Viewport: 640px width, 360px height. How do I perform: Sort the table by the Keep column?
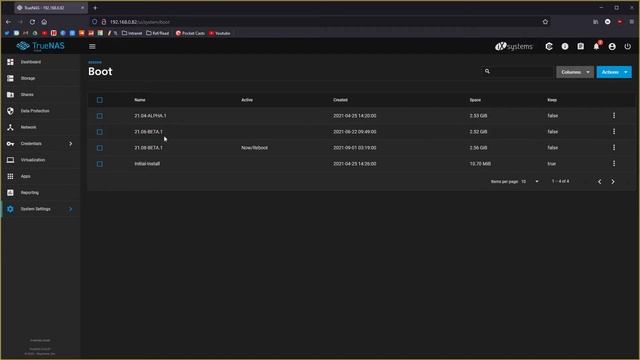click(x=552, y=100)
